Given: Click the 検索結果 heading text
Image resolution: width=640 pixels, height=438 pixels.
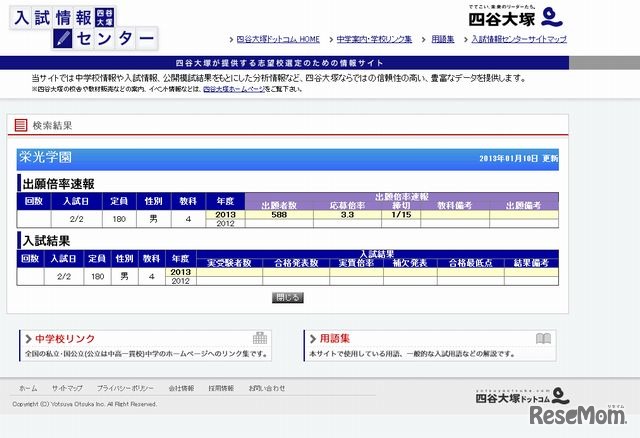Looking at the screenshot, I should pos(52,125).
